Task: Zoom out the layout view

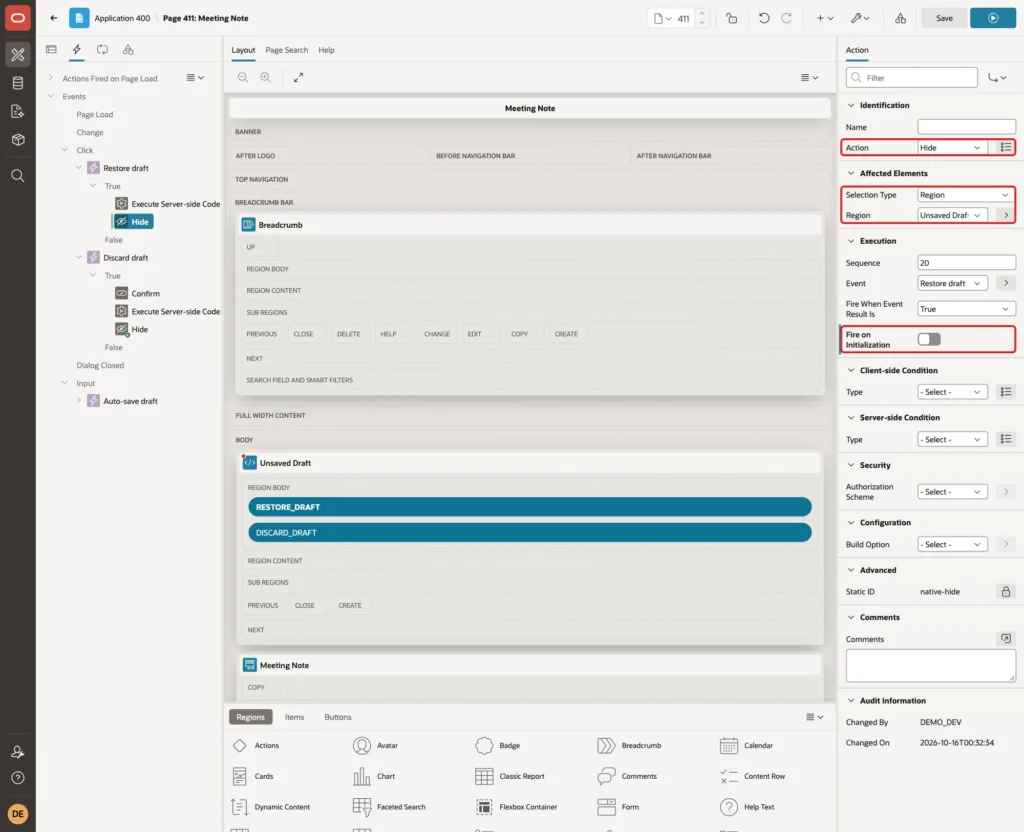Action: pos(243,77)
